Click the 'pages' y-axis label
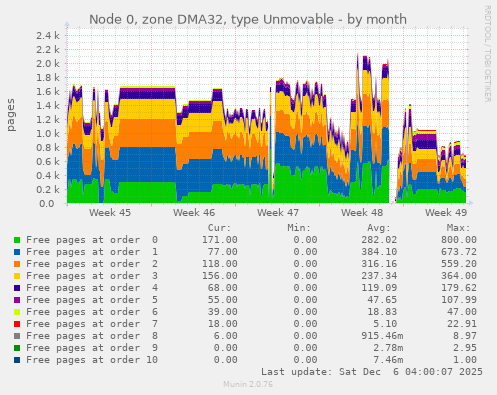The image size is (497, 395). coord(11,115)
